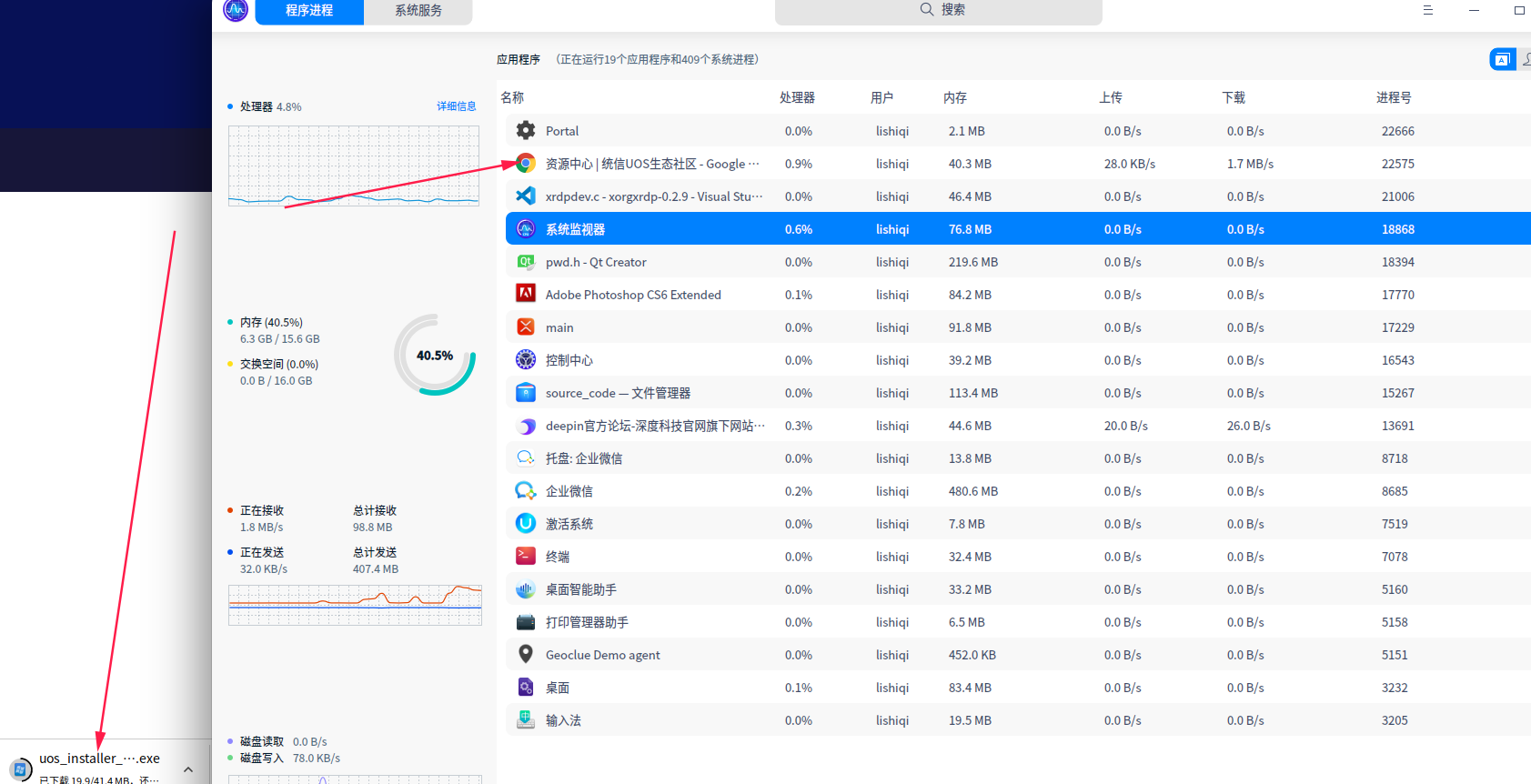
Task: Click the 总计发送 label
Action: (375, 552)
